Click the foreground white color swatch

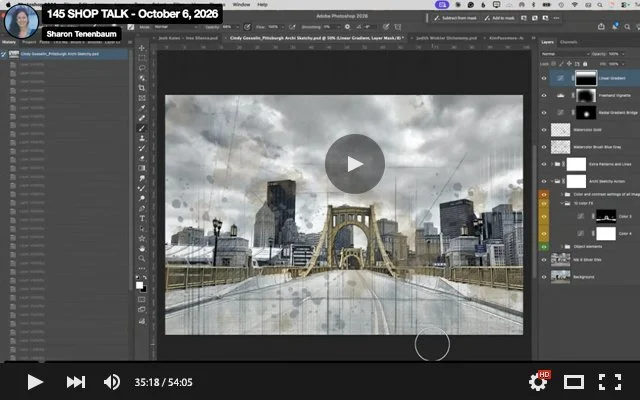click(140, 285)
